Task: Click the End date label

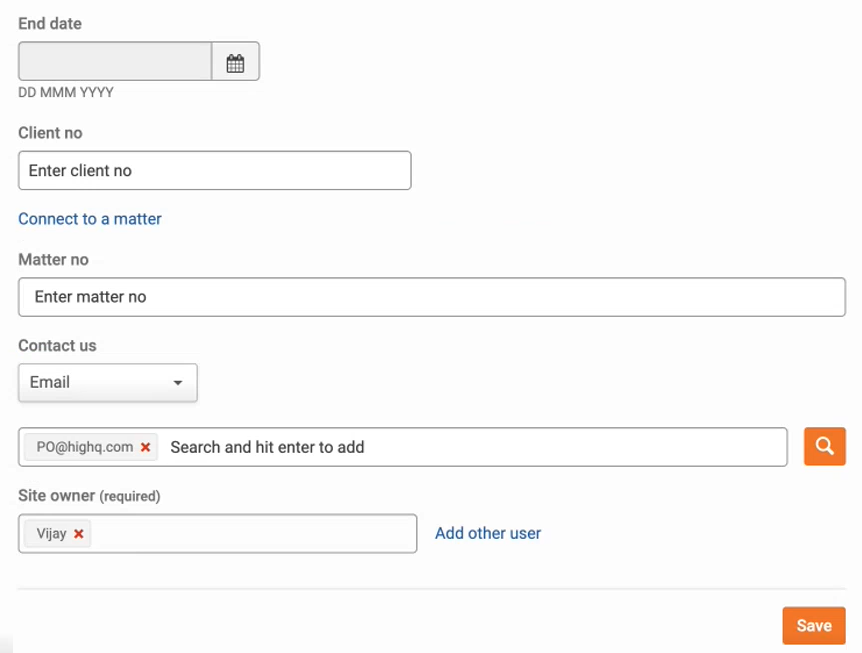Action: click(50, 24)
